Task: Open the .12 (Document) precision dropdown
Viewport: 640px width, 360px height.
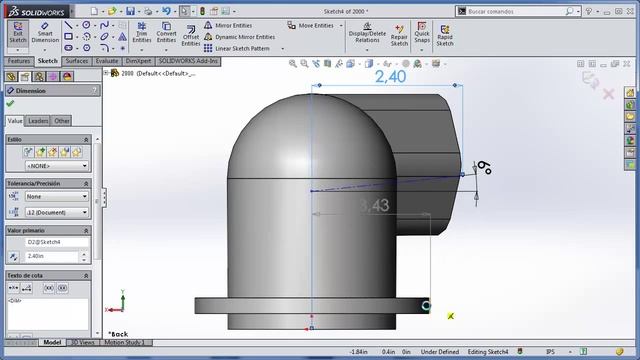Action: coord(56,212)
